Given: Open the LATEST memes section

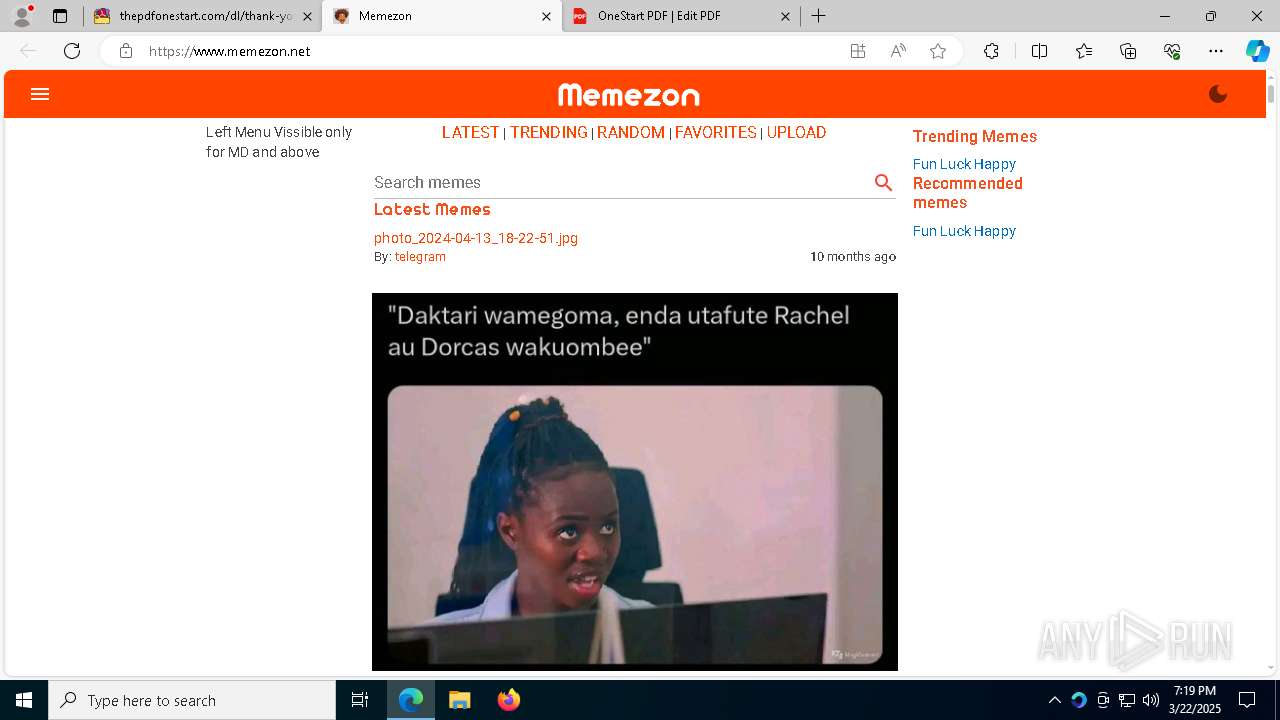Looking at the screenshot, I should click(x=470, y=132).
